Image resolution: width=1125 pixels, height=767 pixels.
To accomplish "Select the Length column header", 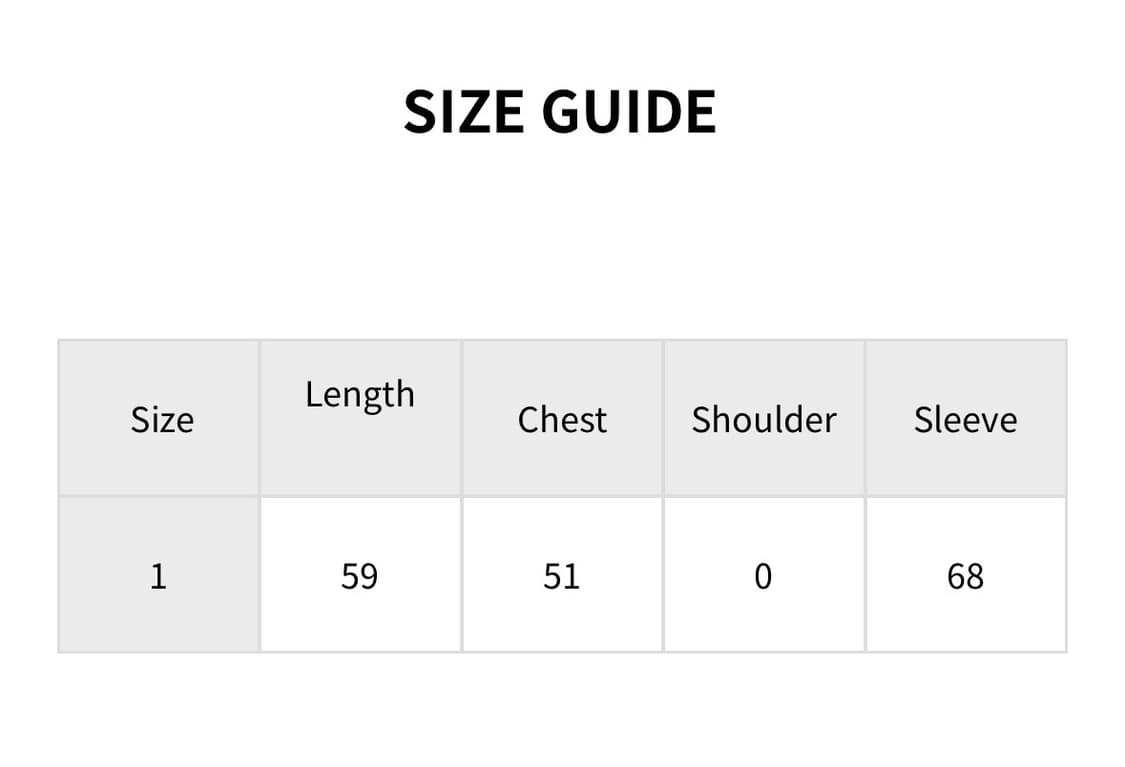I will tap(360, 395).
